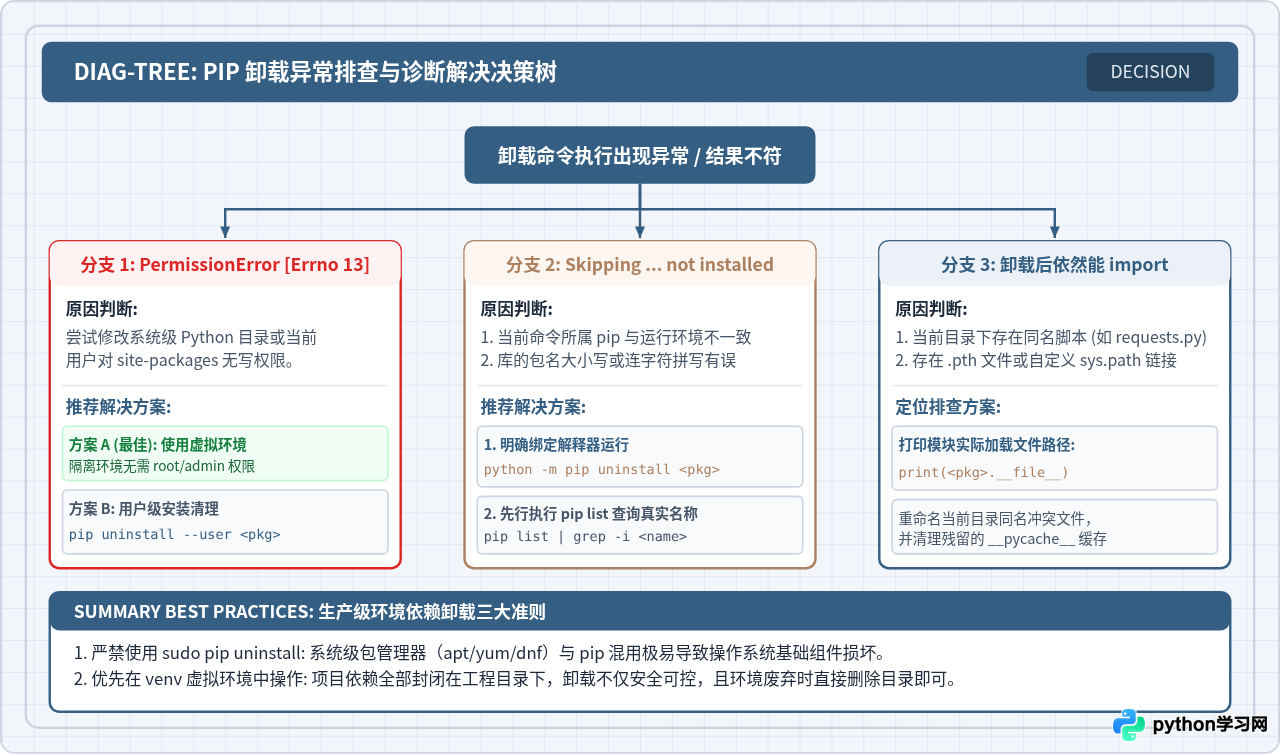Click the banner "SUMMARY BEST PRACTICES: 生产级环境依赖卸载三大准则"

pos(640,611)
